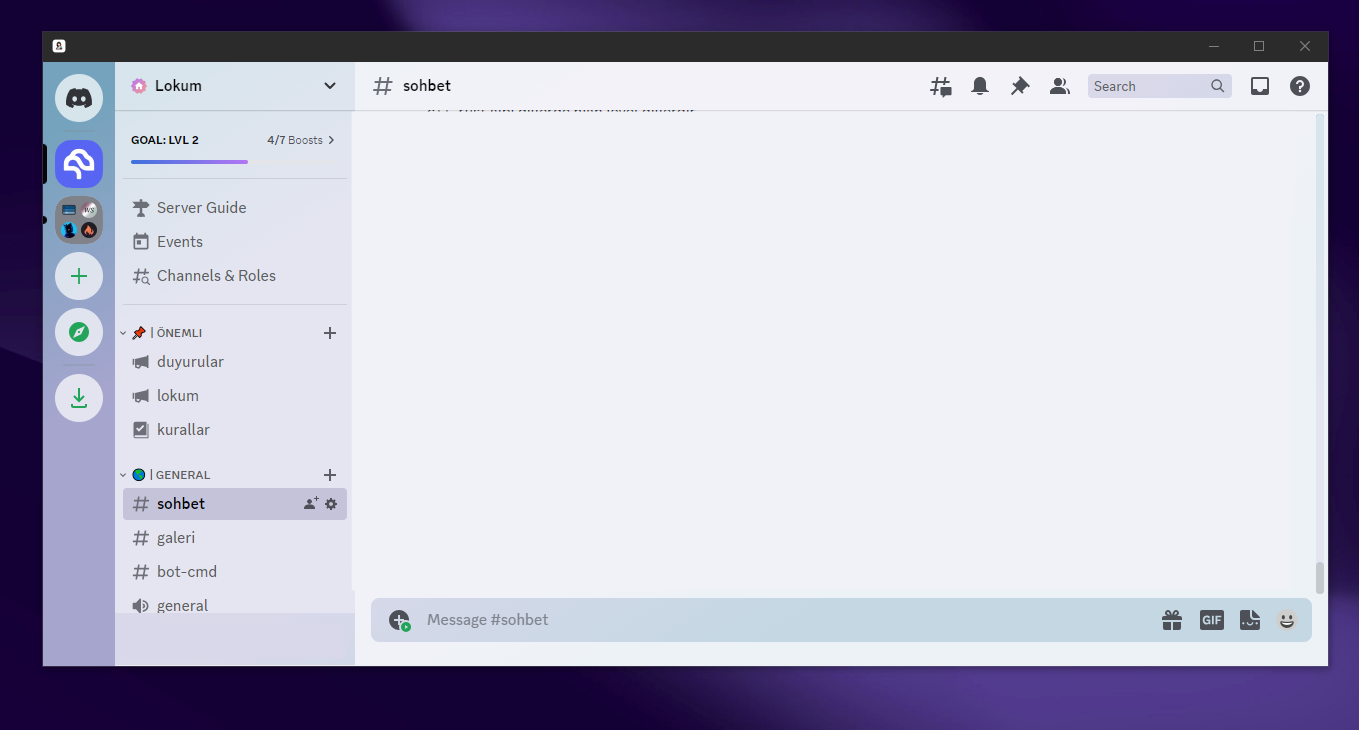Open the Inbox icon
The height and width of the screenshot is (730, 1359).
(1260, 86)
